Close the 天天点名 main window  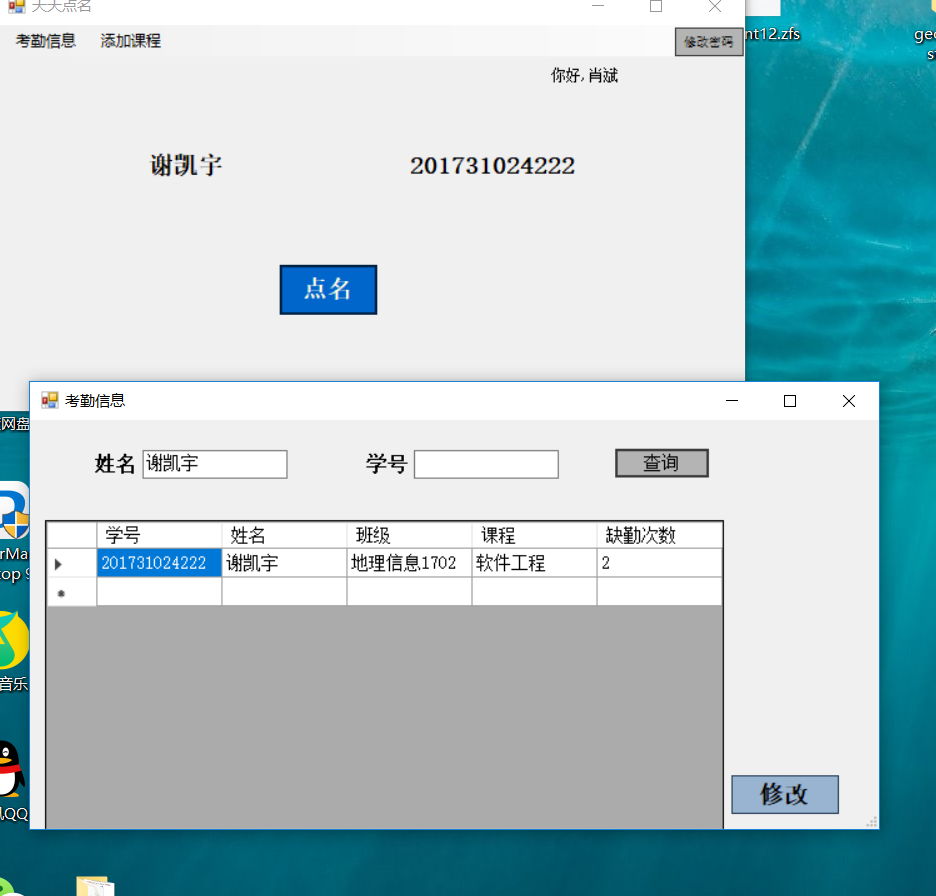(715, 7)
